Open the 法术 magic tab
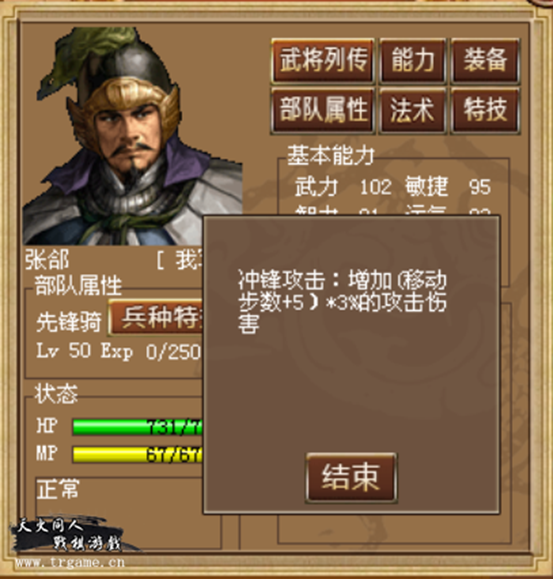The height and width of the screenshot is (579, 553). tap(413, 110)
